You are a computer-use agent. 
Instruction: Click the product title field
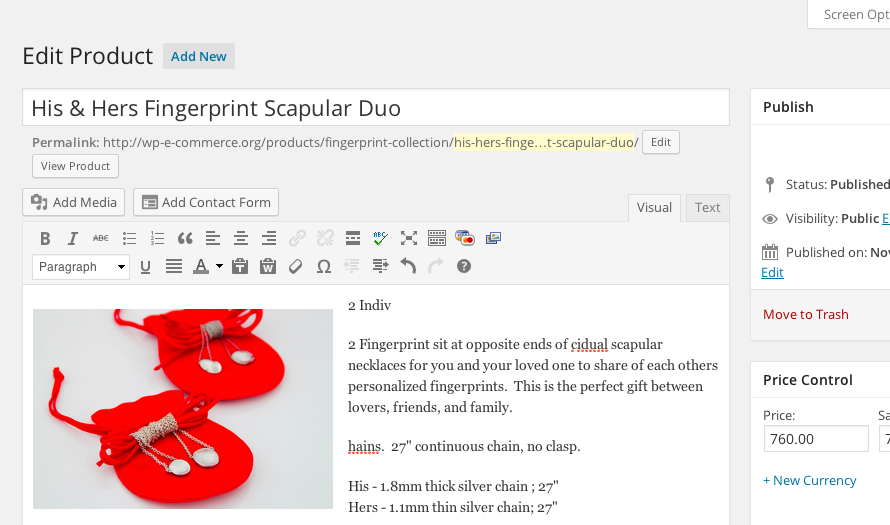[376, 107]
